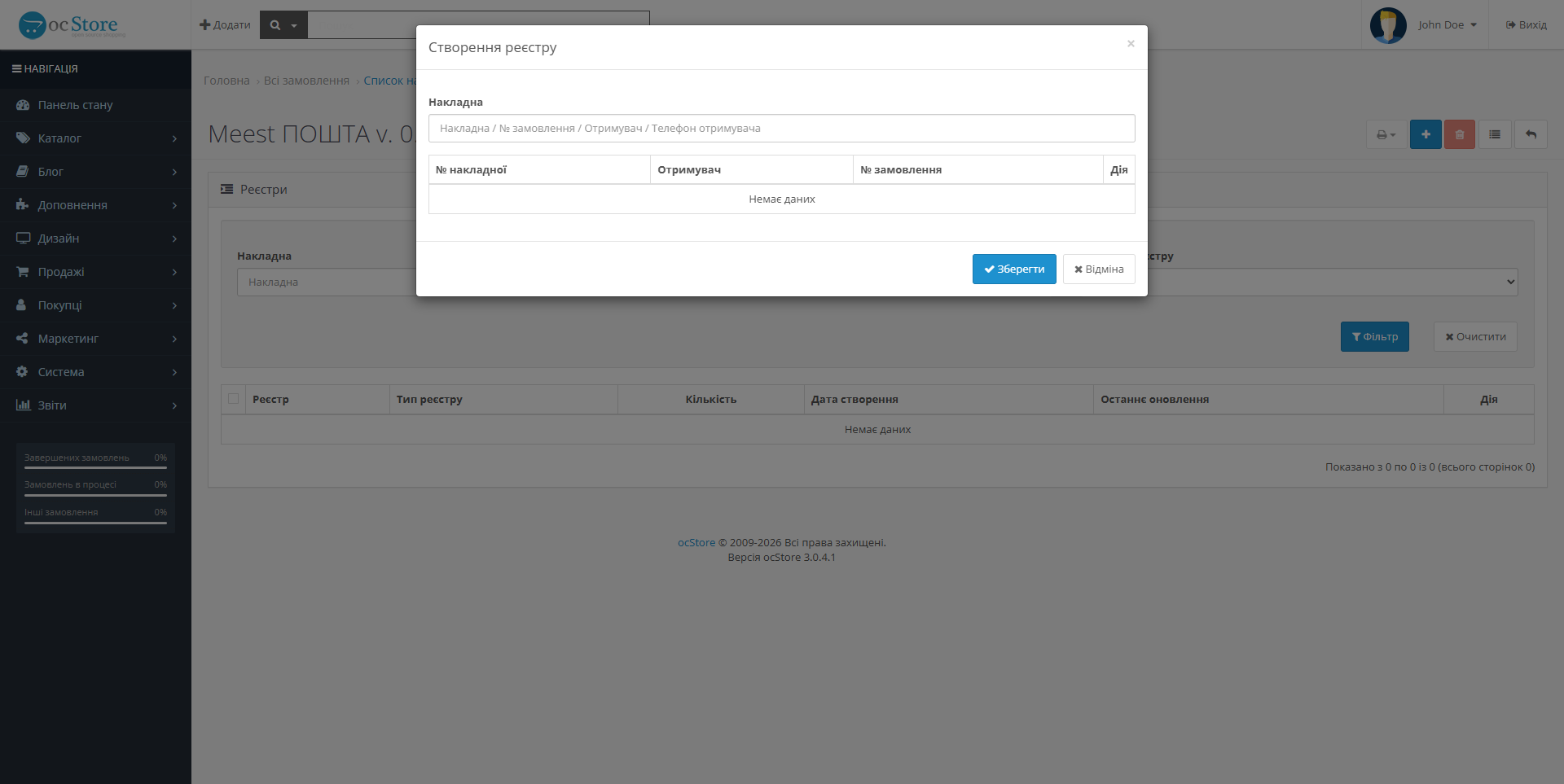Click the Продажі cart icon
The width and height of the screenshot is (1564, 784).
(x=23, y=272)
